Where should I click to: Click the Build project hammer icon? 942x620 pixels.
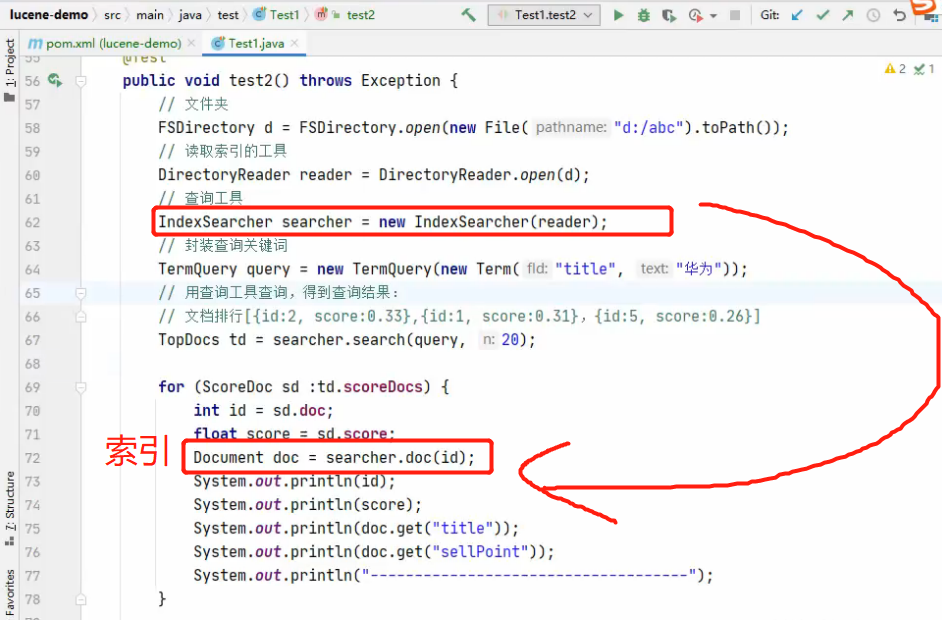pyautogui.click(x=469, y=15)
